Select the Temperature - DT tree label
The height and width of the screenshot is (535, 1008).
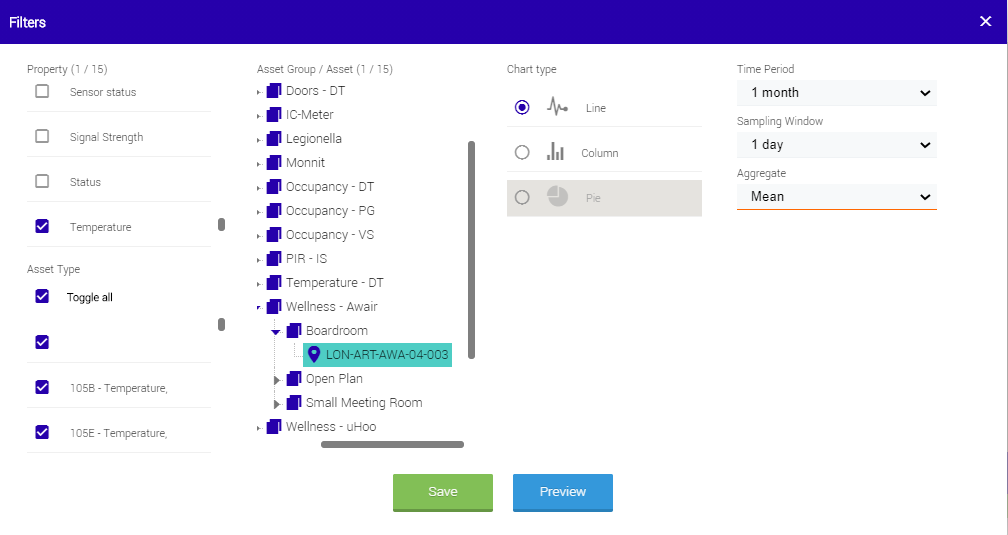click(334, 282)
